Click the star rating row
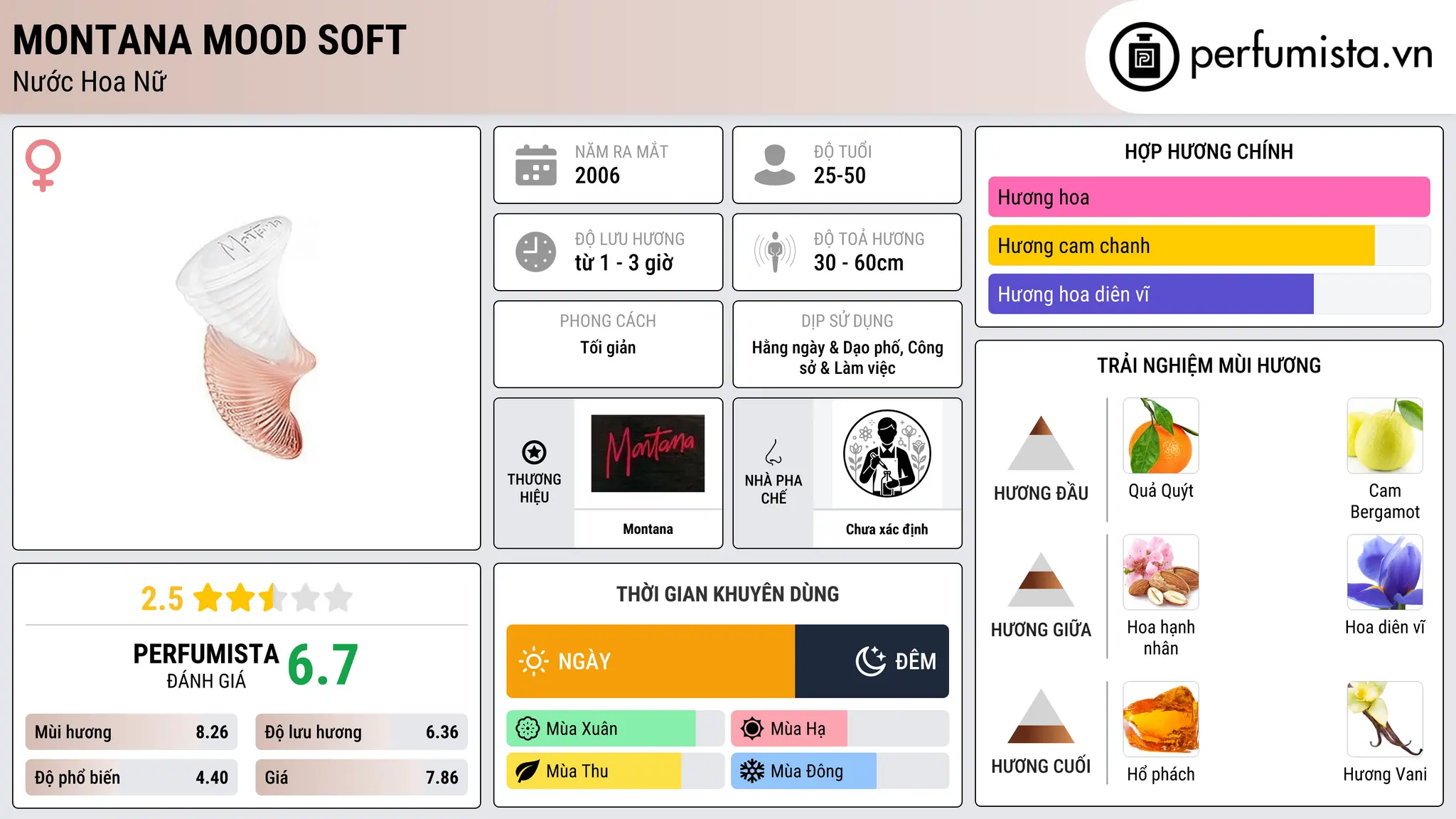Screen dimensions: 1456x819 coord(273,598)
